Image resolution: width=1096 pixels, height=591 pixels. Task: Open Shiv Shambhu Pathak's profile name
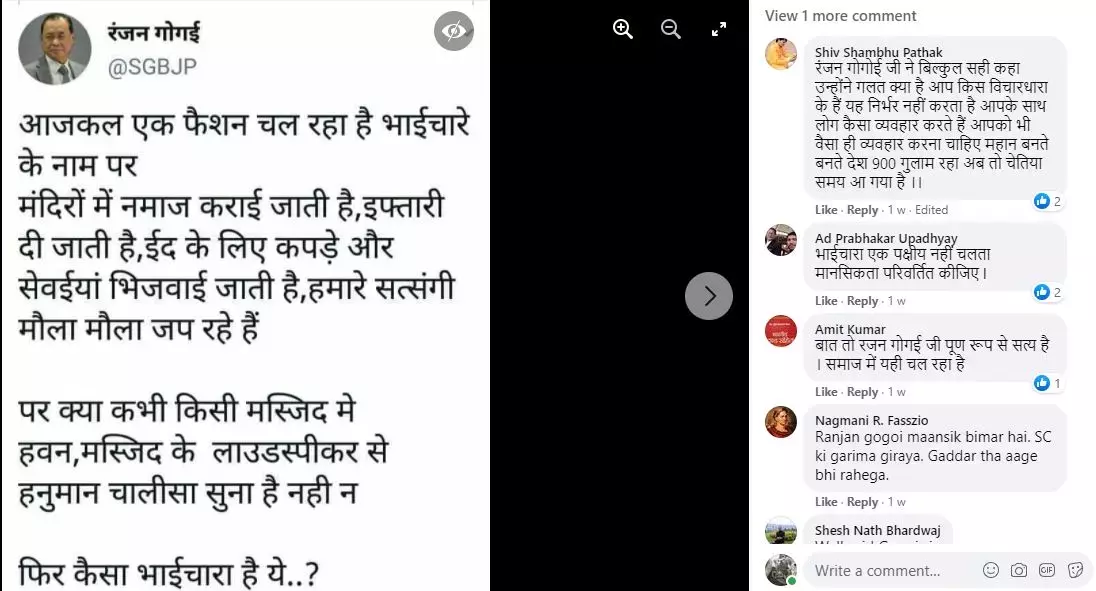pyautogui.click(x=879, y=52)
